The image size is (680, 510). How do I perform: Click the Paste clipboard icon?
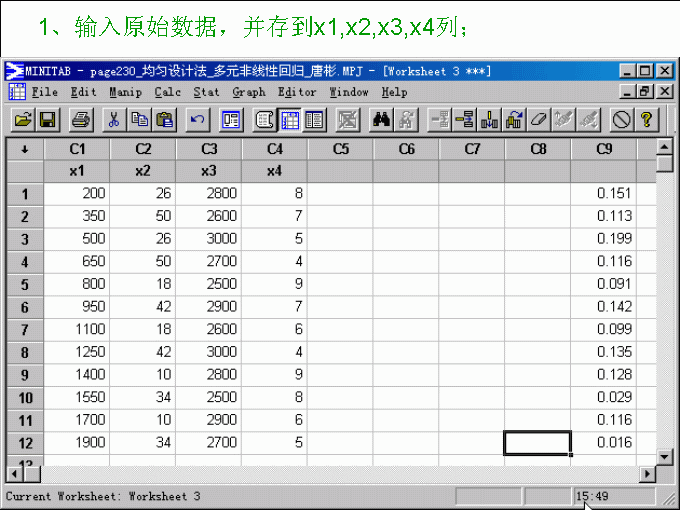point(165,120)
